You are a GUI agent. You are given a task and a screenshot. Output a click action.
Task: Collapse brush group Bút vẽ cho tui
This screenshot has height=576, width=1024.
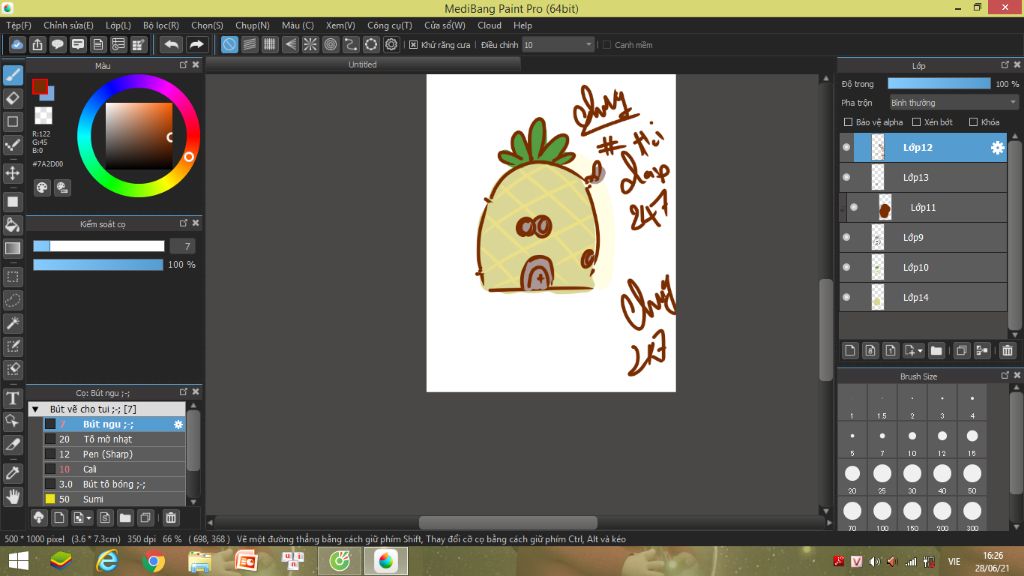click(x=35, y=409)
